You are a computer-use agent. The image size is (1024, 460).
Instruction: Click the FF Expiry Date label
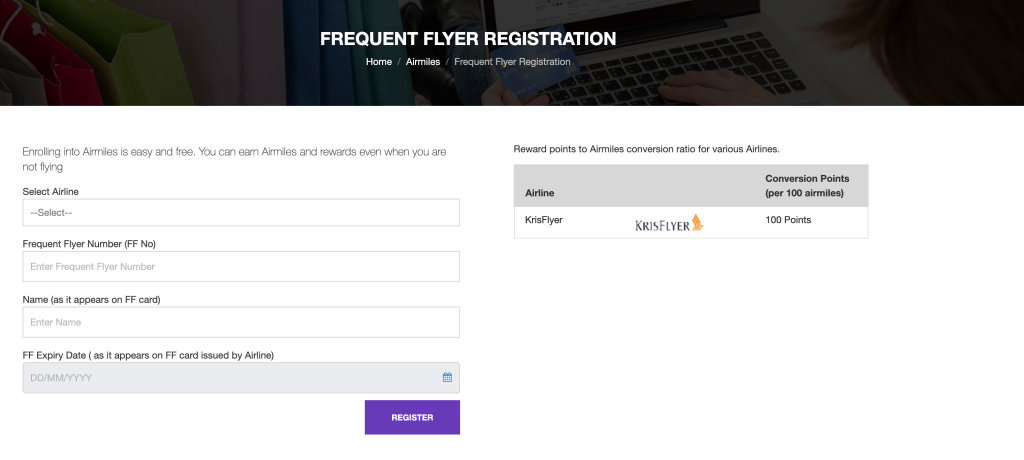click(x=148, y=355)
